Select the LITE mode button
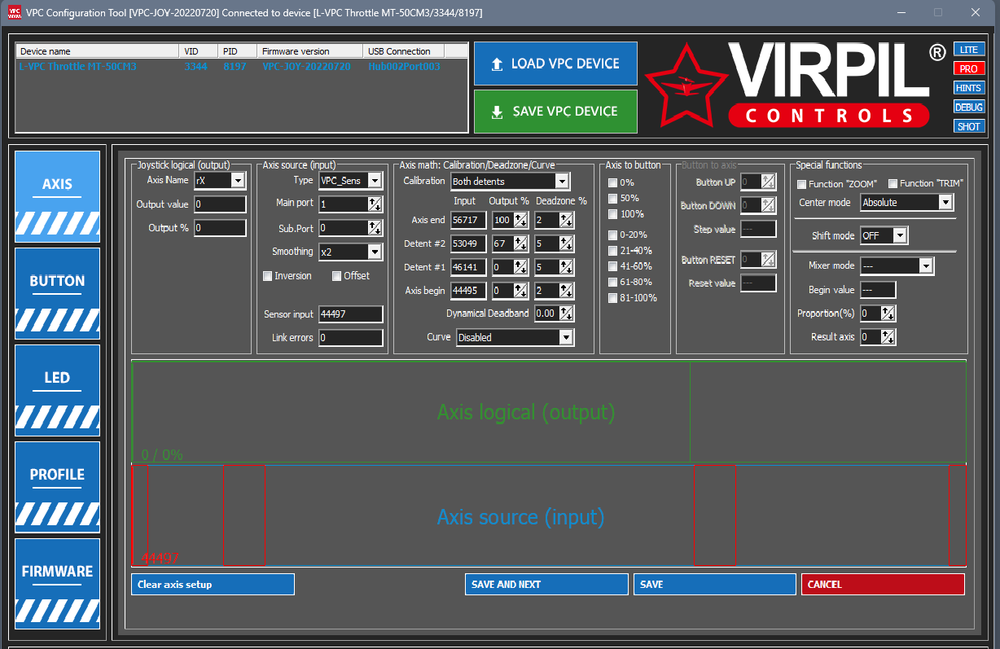 click(x=969, y=50)
